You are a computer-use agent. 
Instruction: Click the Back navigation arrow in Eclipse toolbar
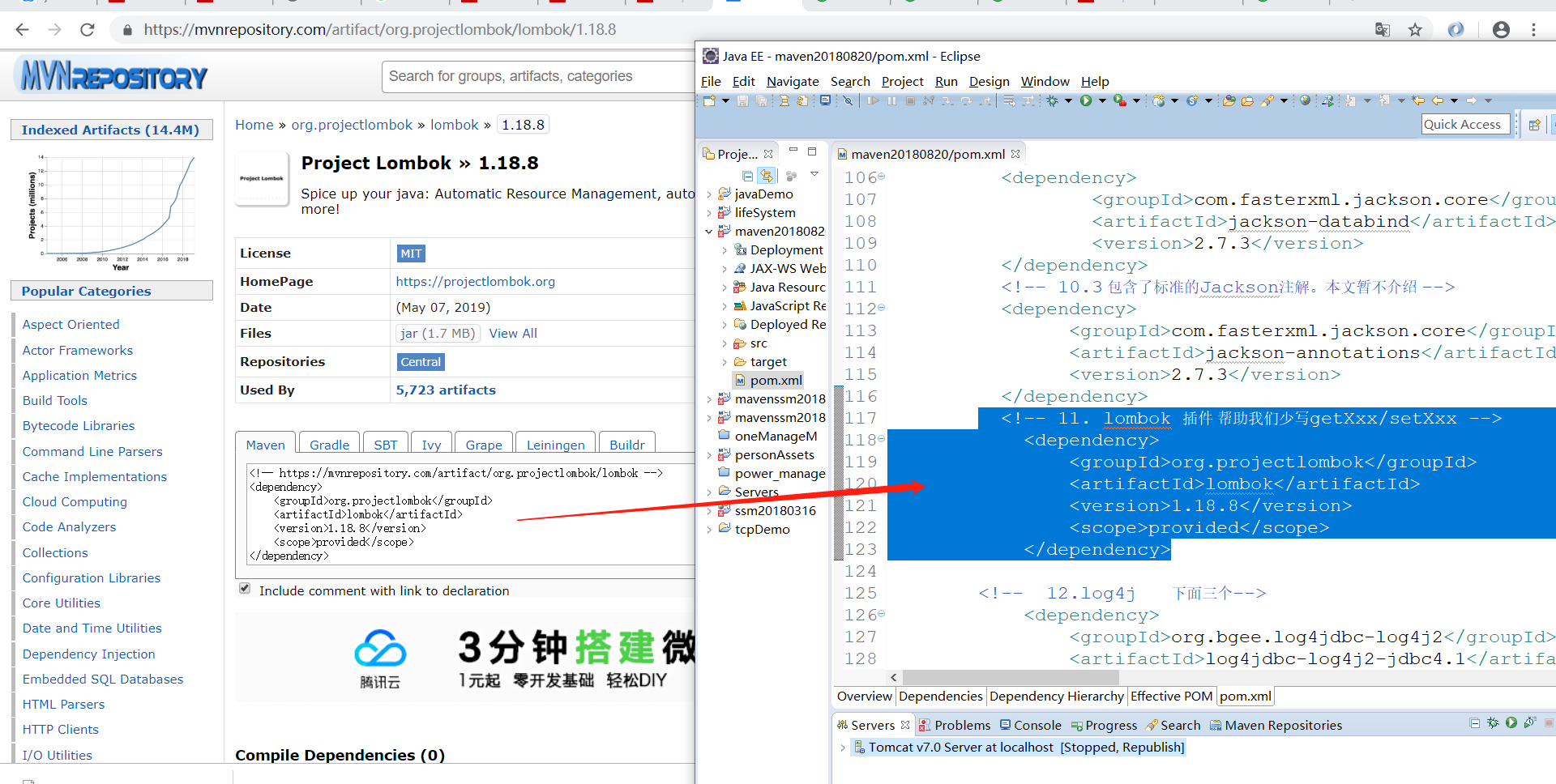[x=1438, y=100]
